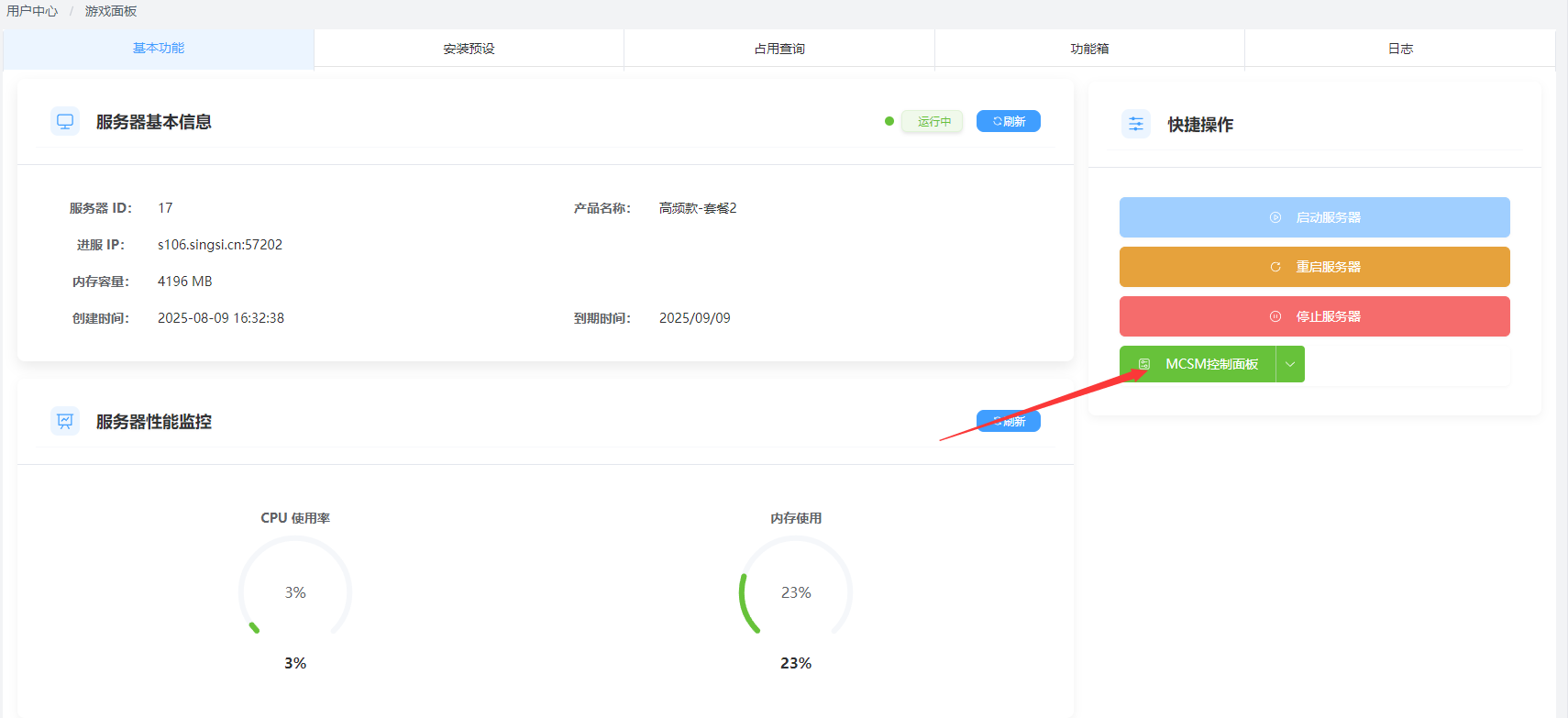Viewport: 1568px width, 718px height.
Task: Click the pause icon in 停止服务器
Action: coord(1275,316)
